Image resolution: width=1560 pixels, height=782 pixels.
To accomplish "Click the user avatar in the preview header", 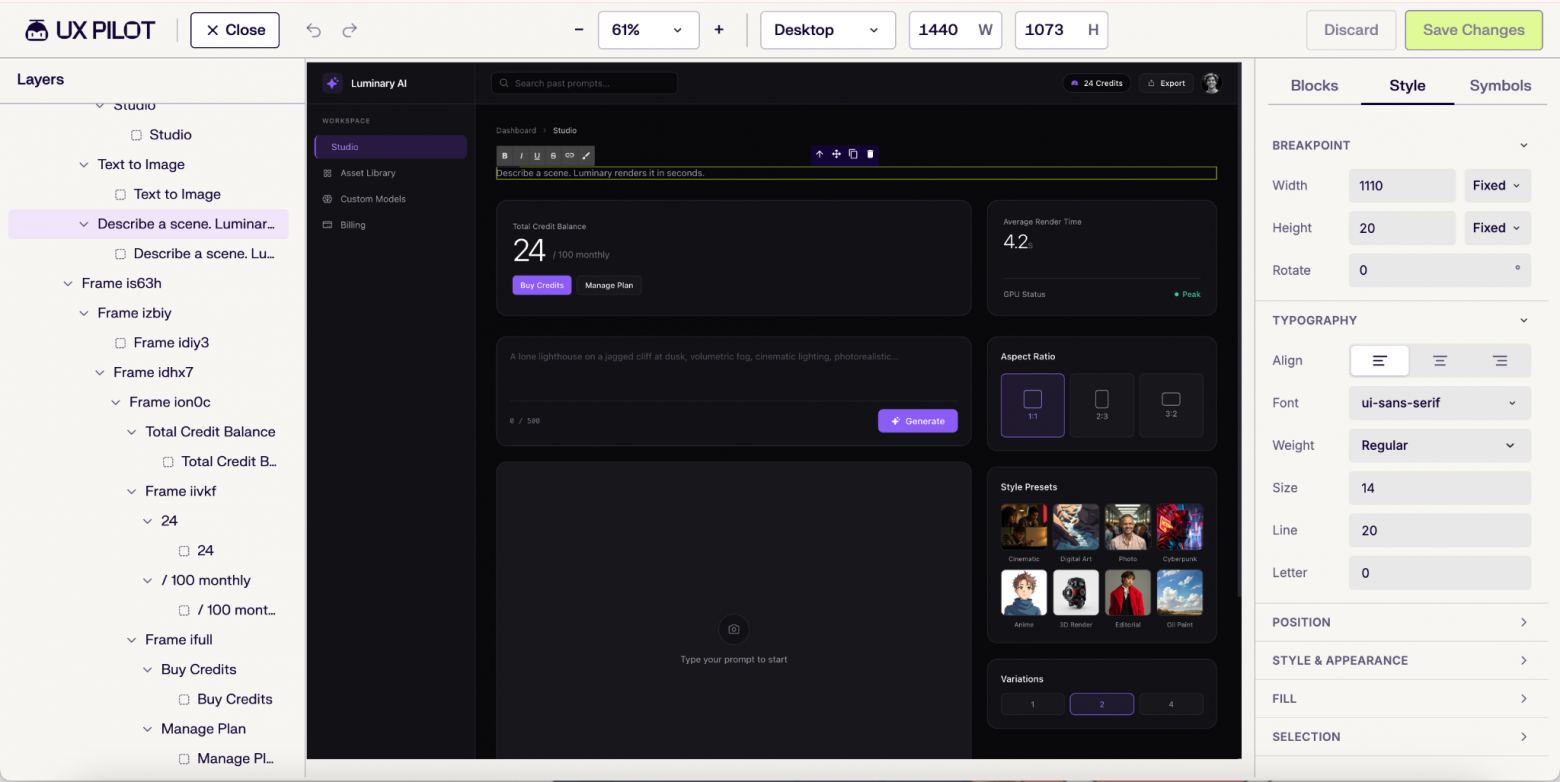I will (1211, 83).
